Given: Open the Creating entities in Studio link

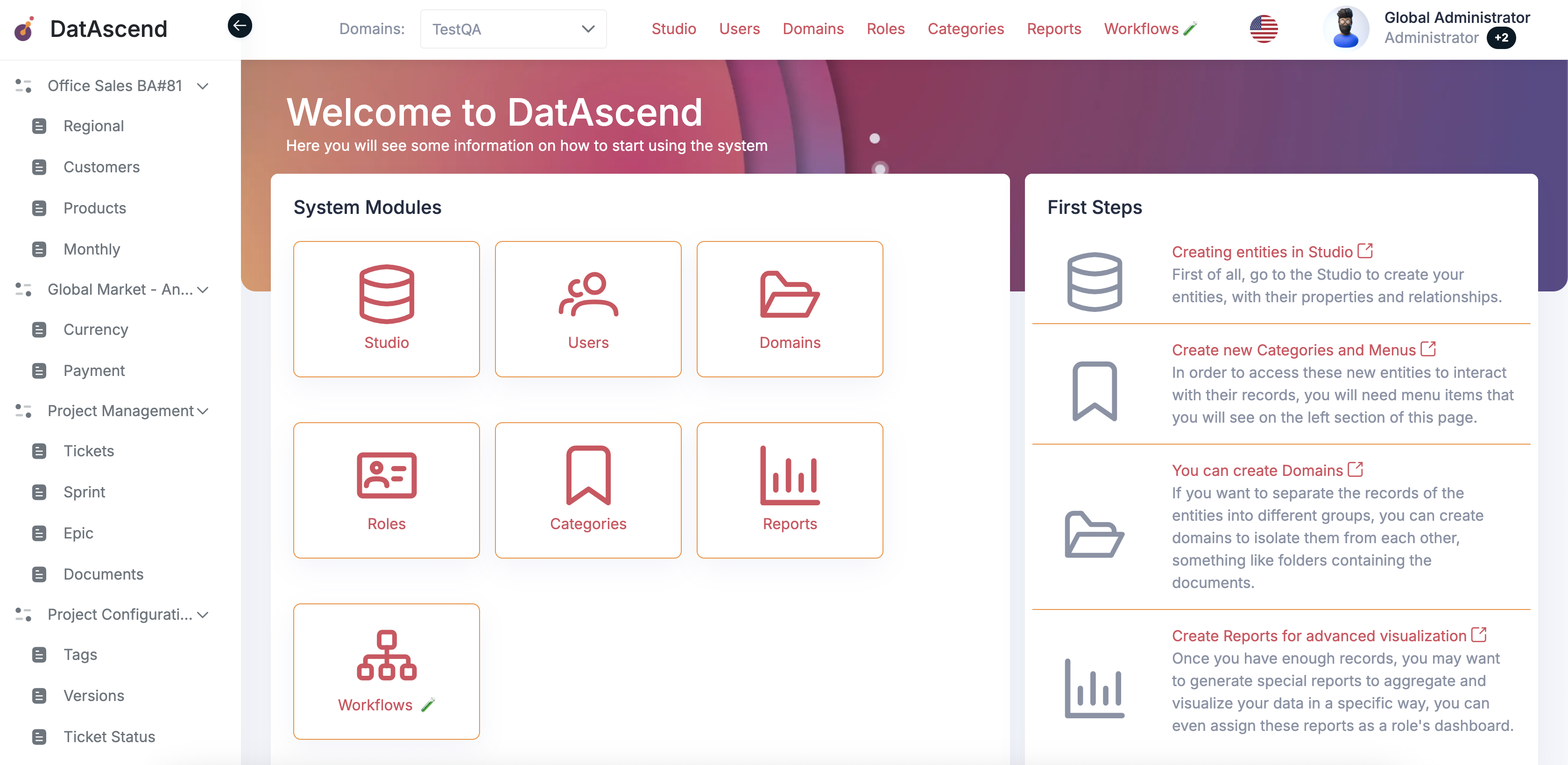Looking at the screenshot, I should (1261, 251).
